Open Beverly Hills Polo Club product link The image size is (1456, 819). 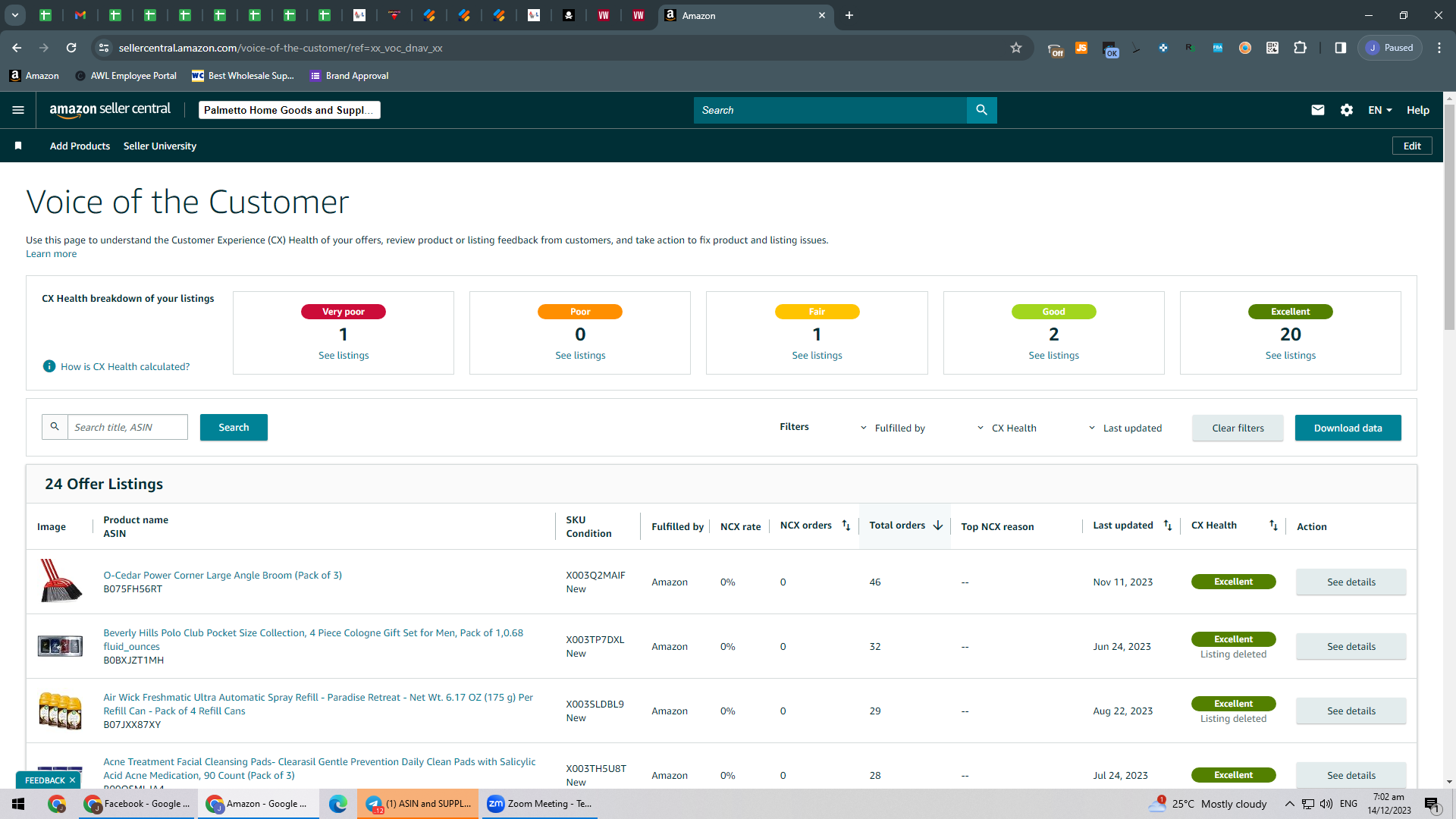pos(313,639)
